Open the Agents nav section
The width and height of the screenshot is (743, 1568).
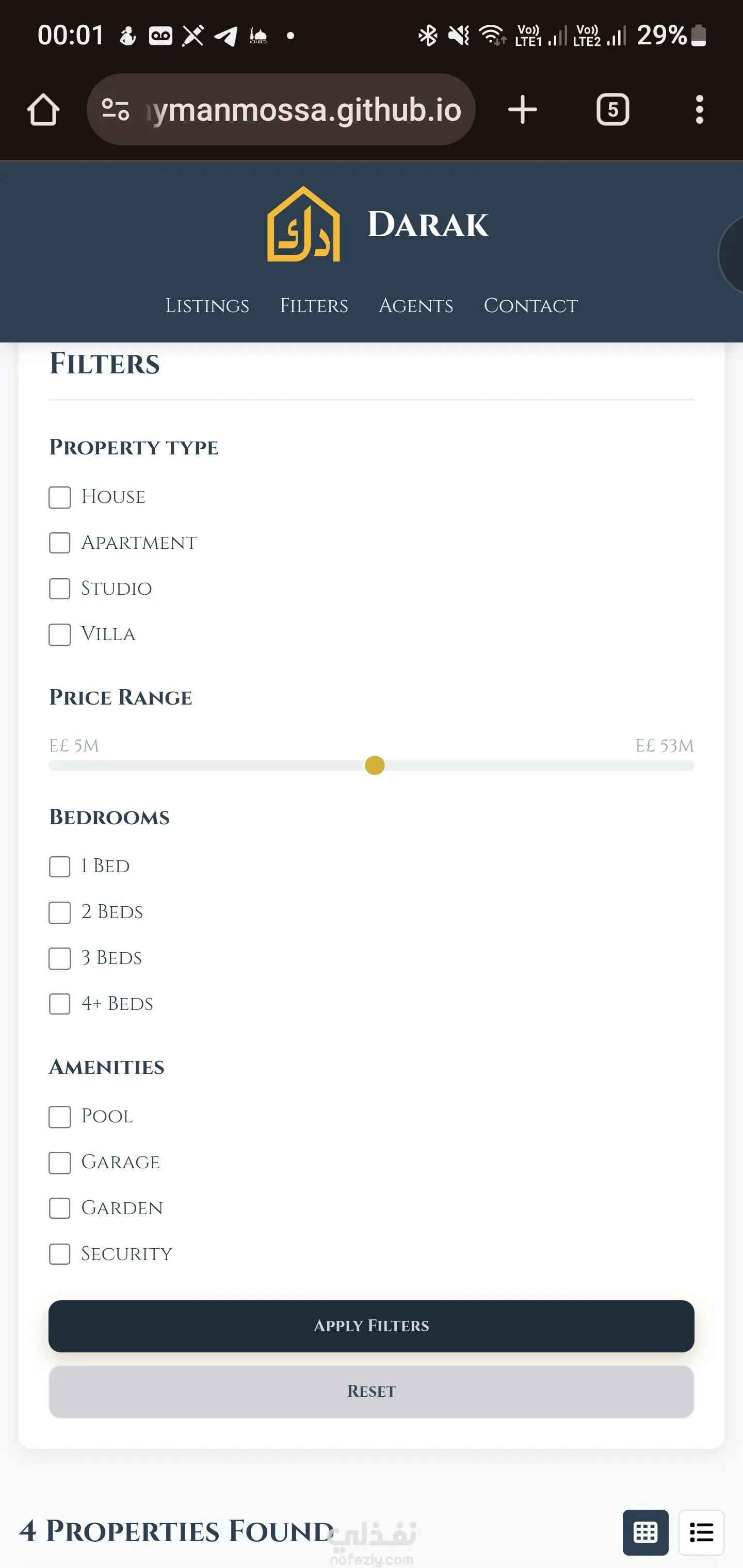(x=416, y=305)
